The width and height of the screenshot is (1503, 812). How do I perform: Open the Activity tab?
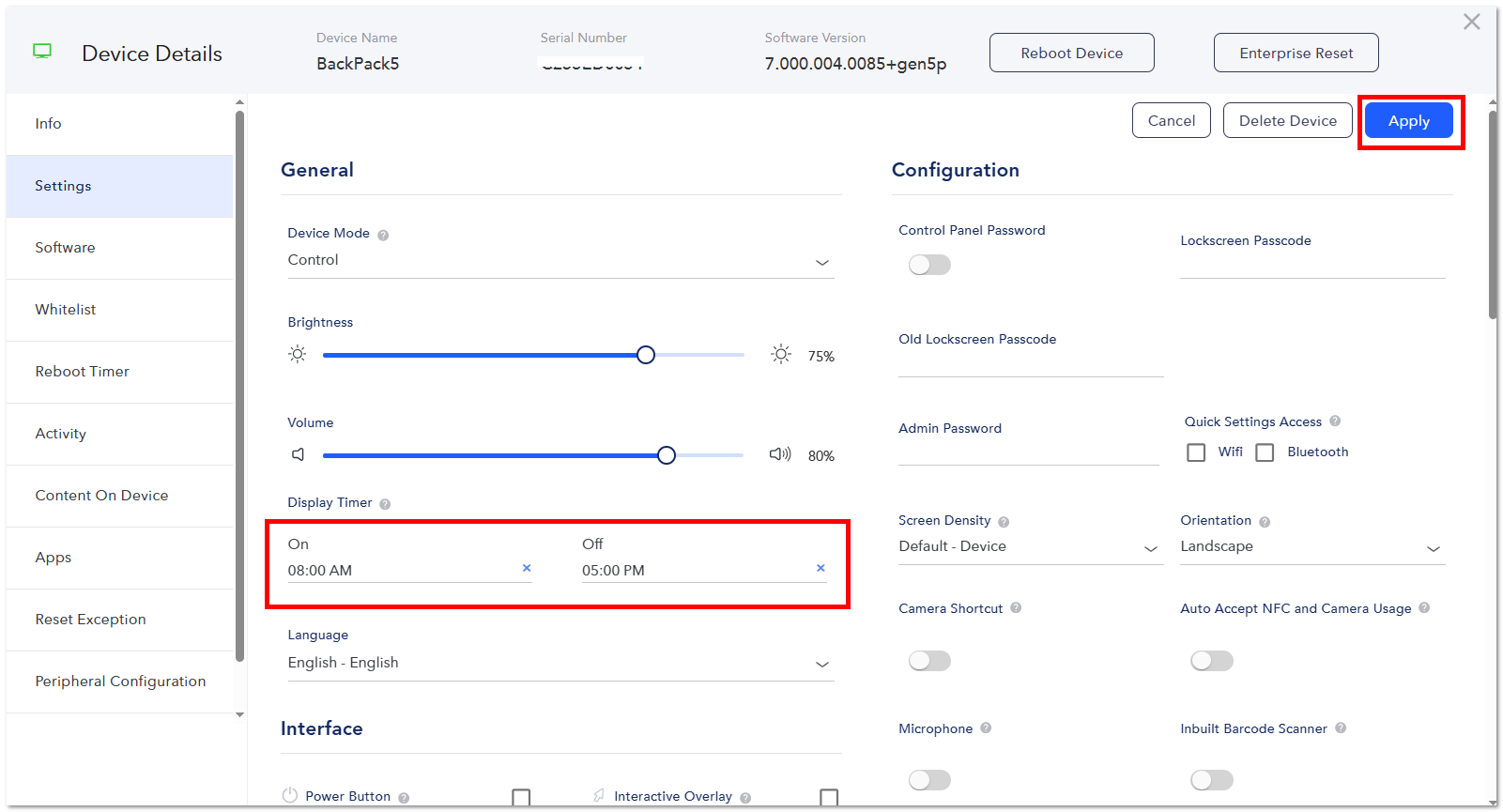point(119,434)
